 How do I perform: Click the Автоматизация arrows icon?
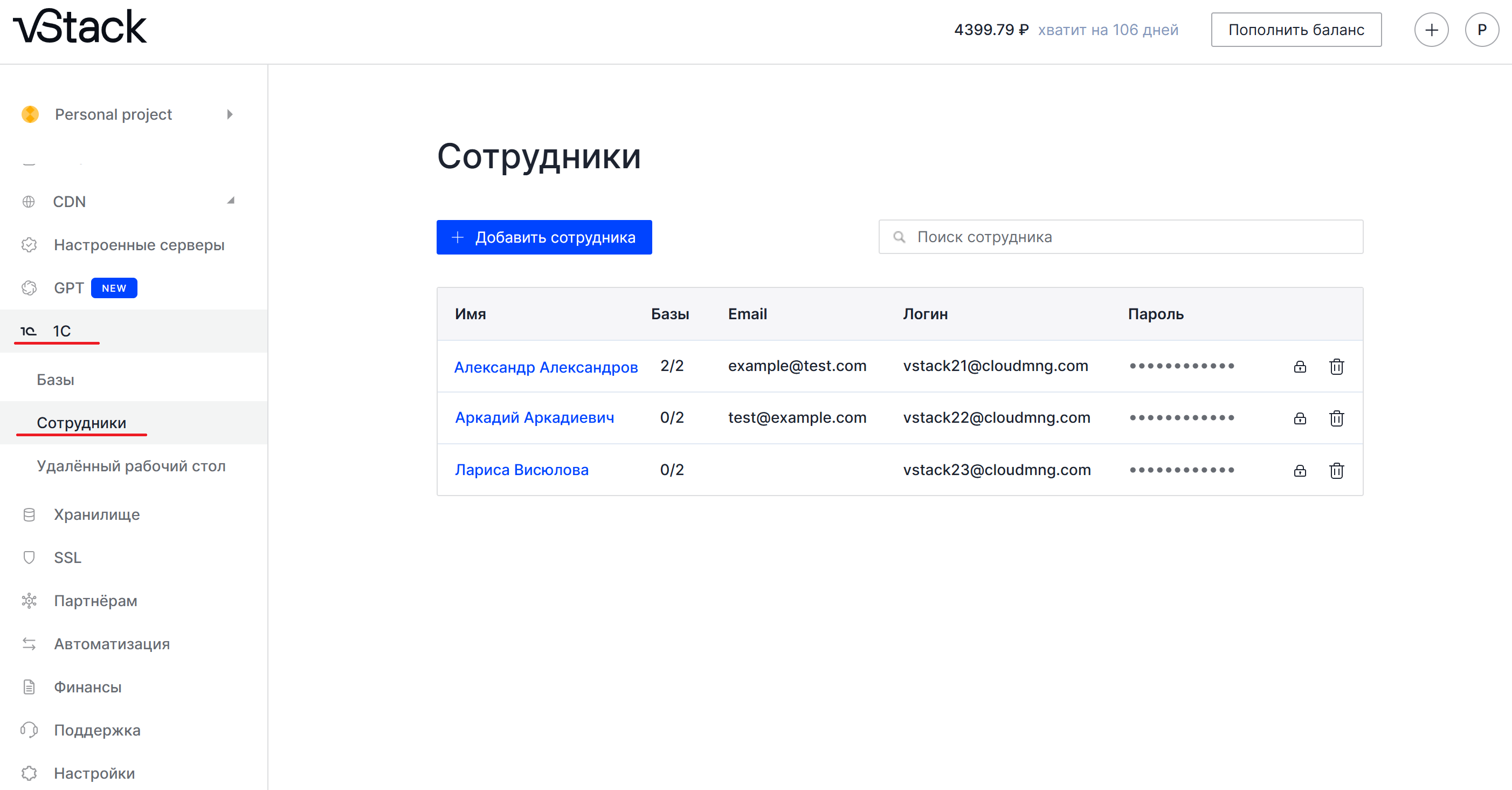pyautogui.click(x=29, y=644)
